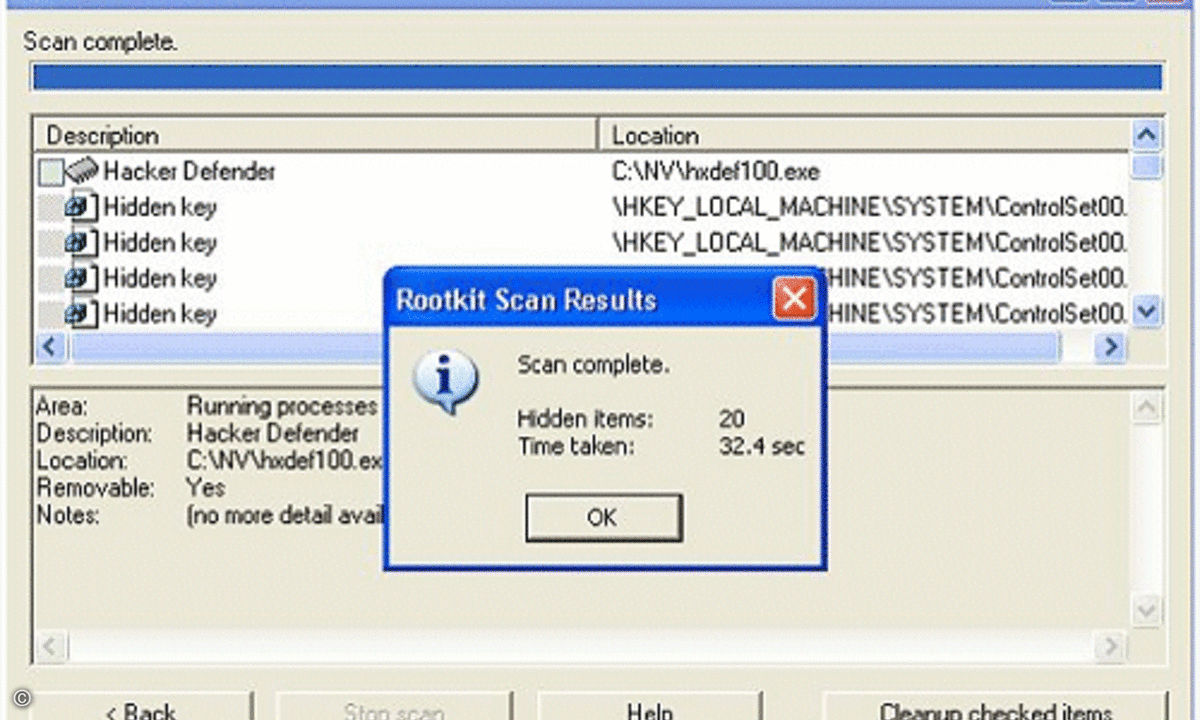Screen dimensions: 1200x720
Task: Toggle the fourth Hidden key row's checkbox
Action: point(50,314)
